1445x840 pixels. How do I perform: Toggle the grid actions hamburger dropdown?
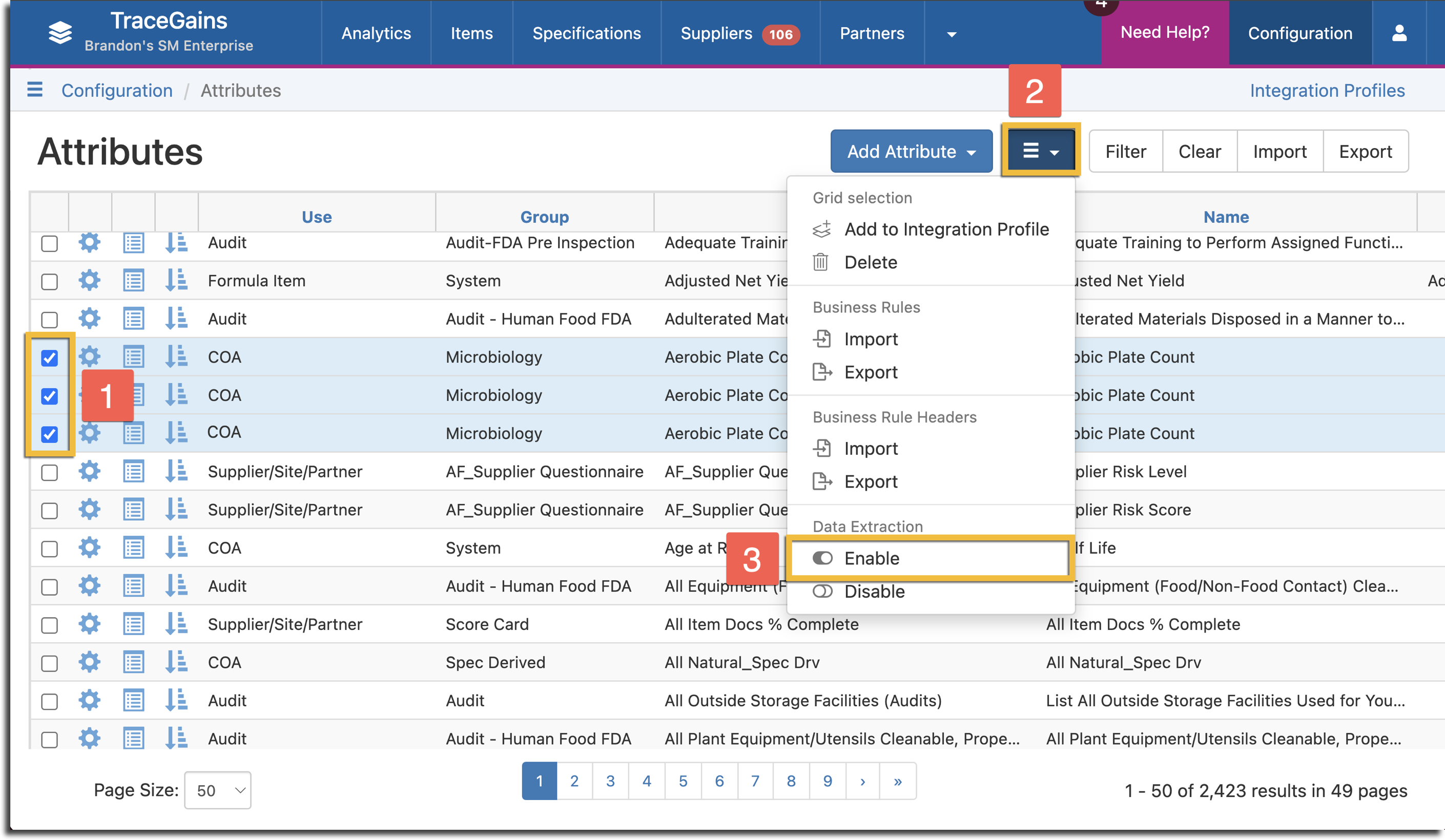click(1041, 151)
